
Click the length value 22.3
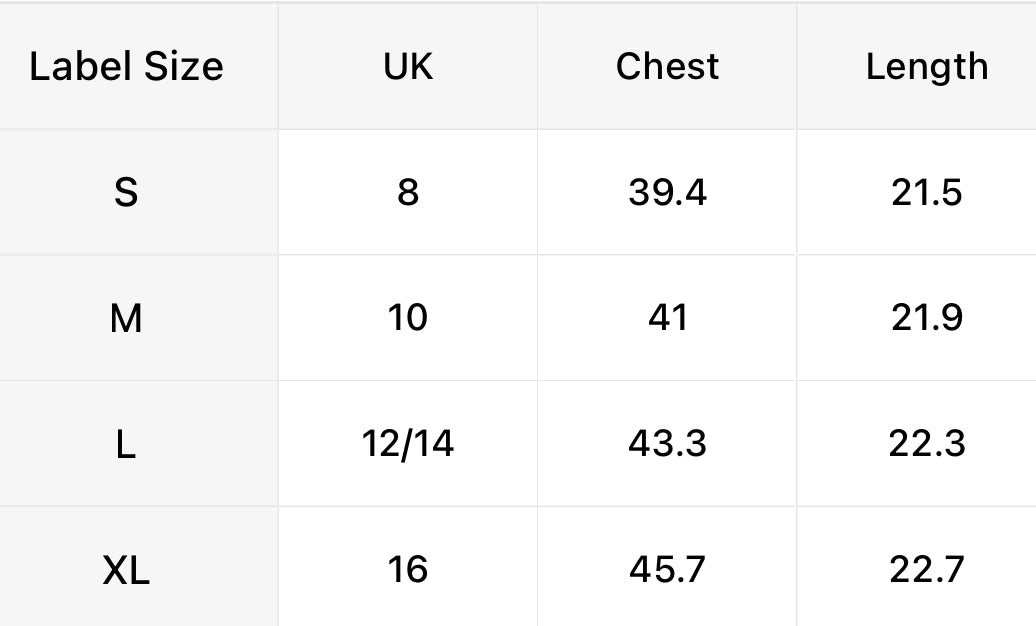[927, 444]
